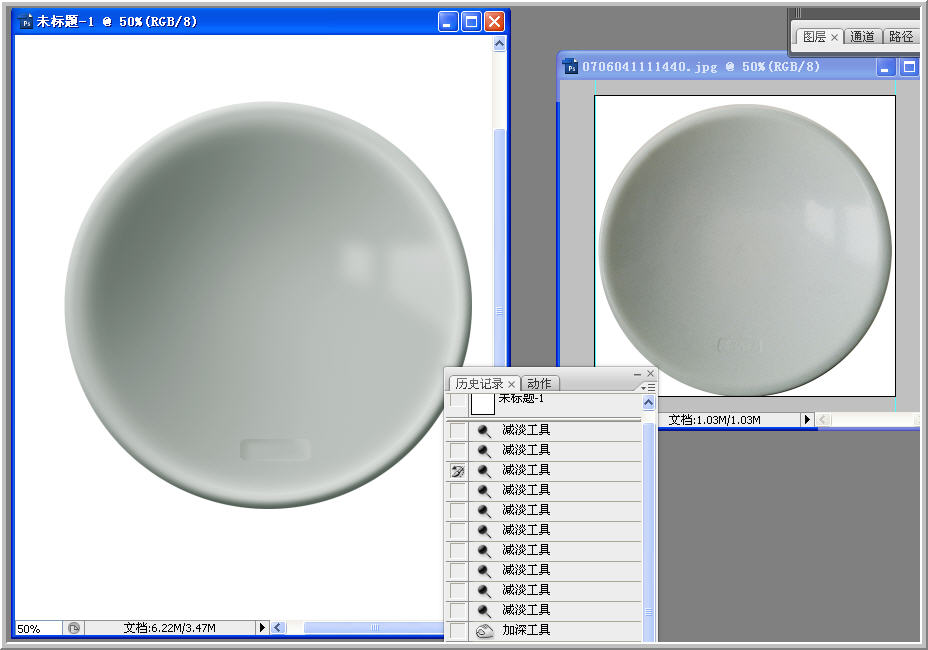Screen dimensions: 928x650
Task: Switch to the 路径 tab
Action: pos(901,37)
